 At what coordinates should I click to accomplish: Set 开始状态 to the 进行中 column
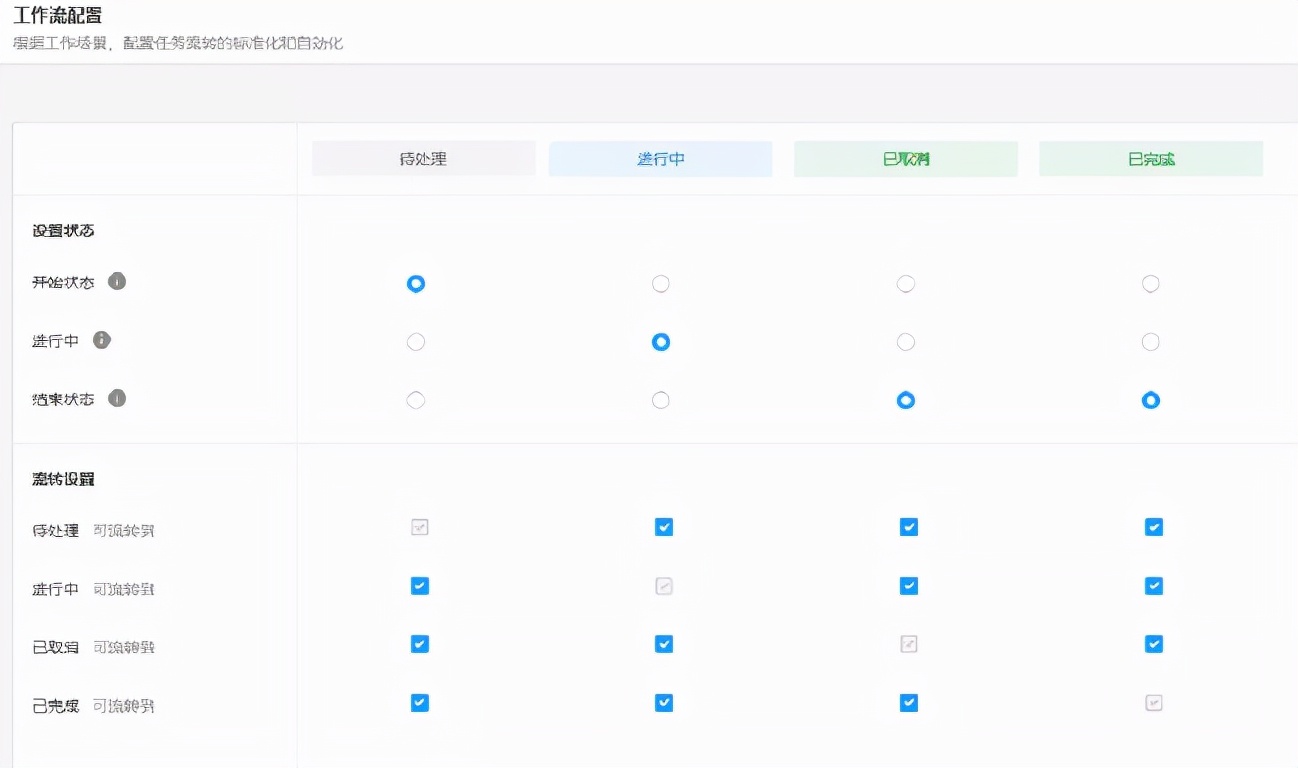click(660, 283)
